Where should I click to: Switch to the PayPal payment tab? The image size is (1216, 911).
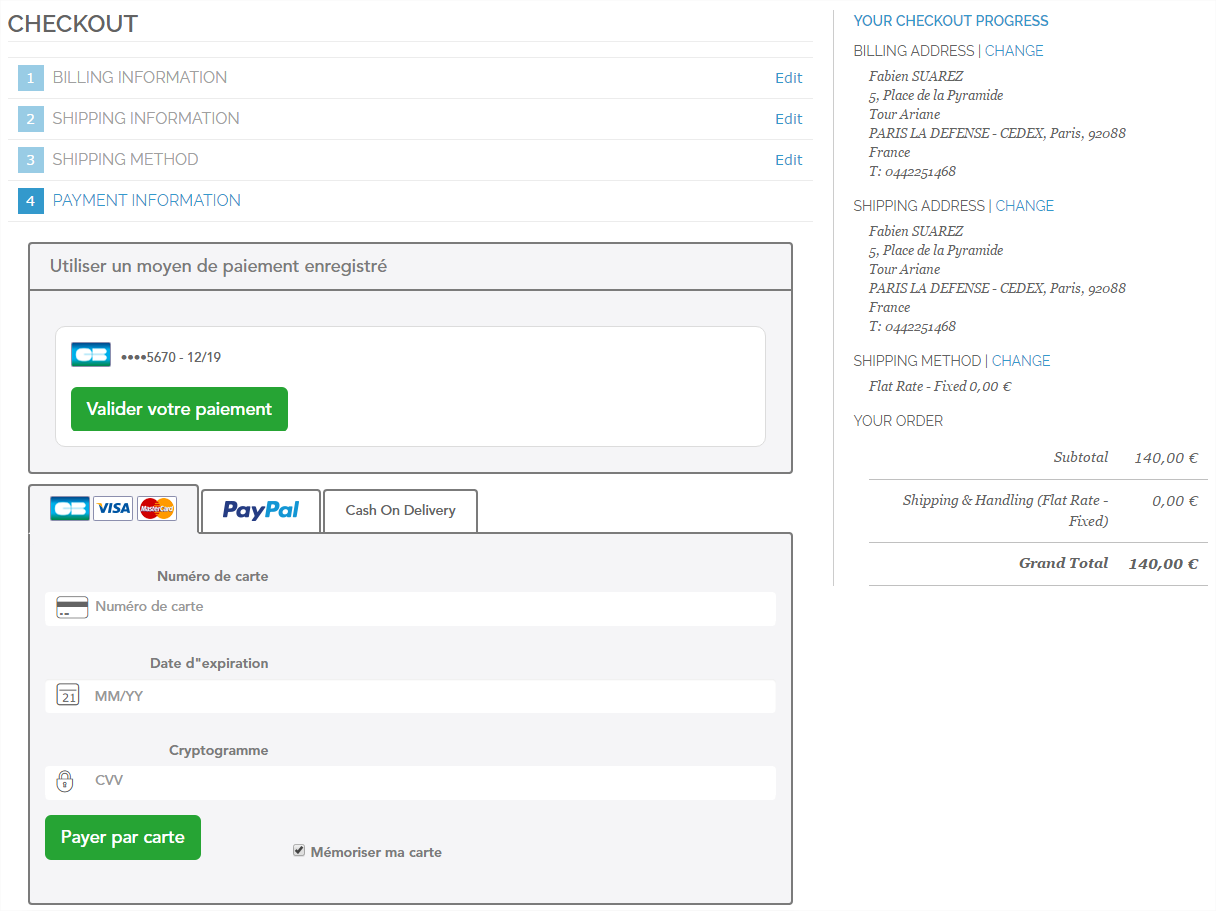pyautogui.click(x=261, y=511)
